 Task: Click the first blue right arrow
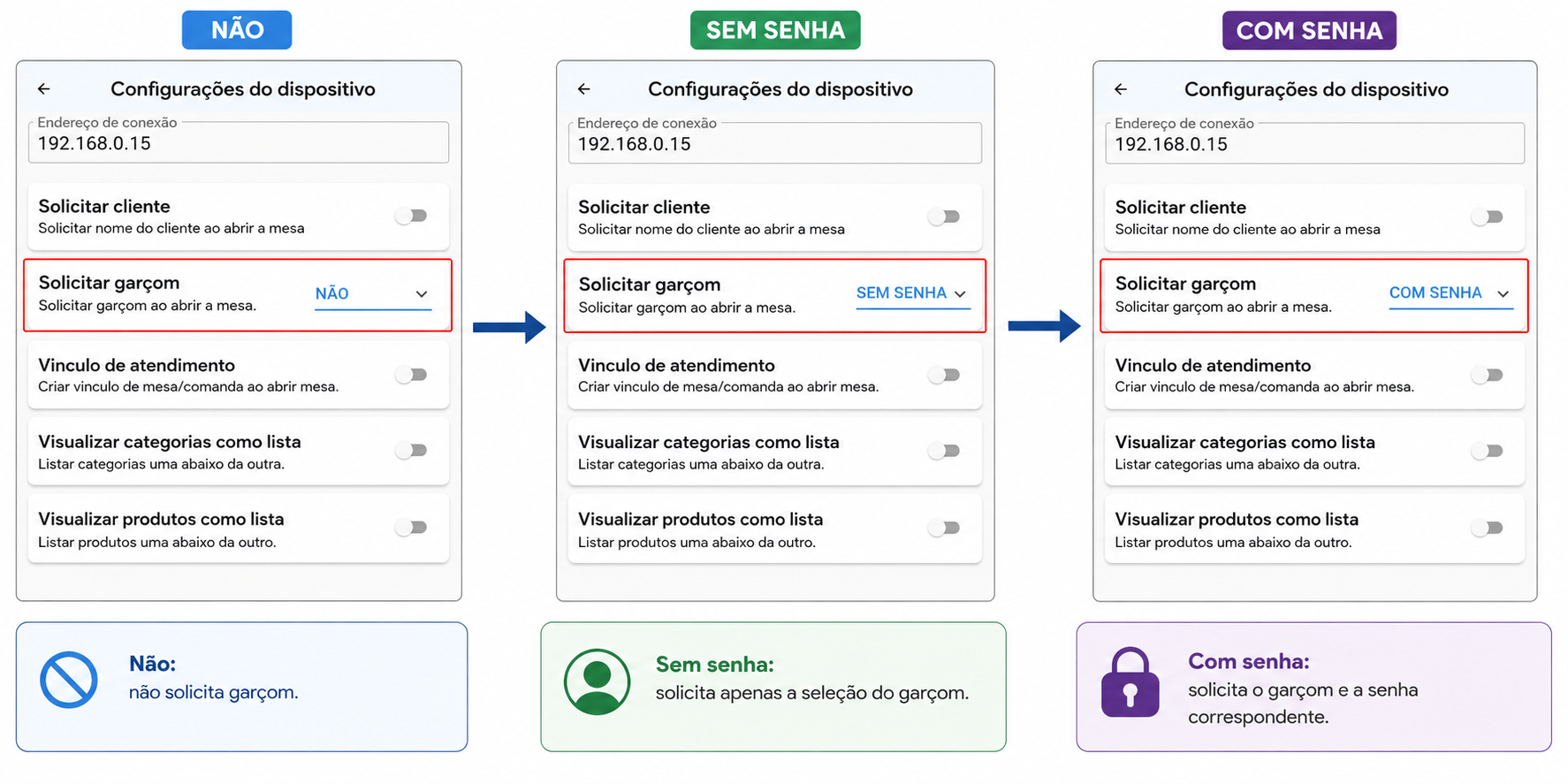pos(509,327)
